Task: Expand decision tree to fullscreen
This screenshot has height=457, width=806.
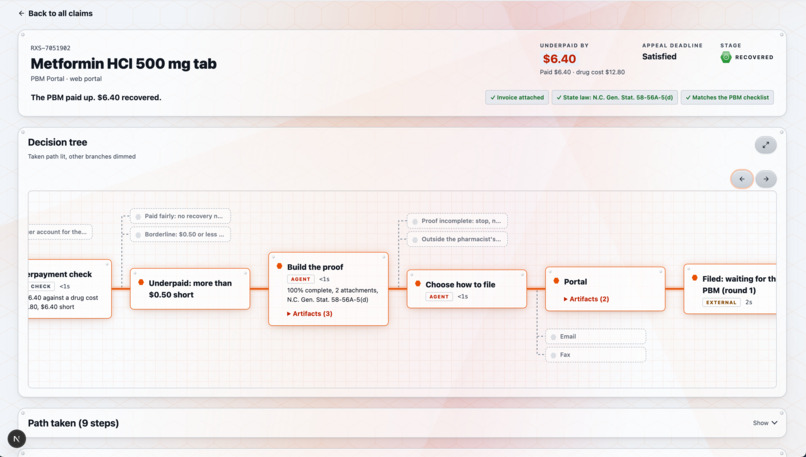Action: [765, 145]
